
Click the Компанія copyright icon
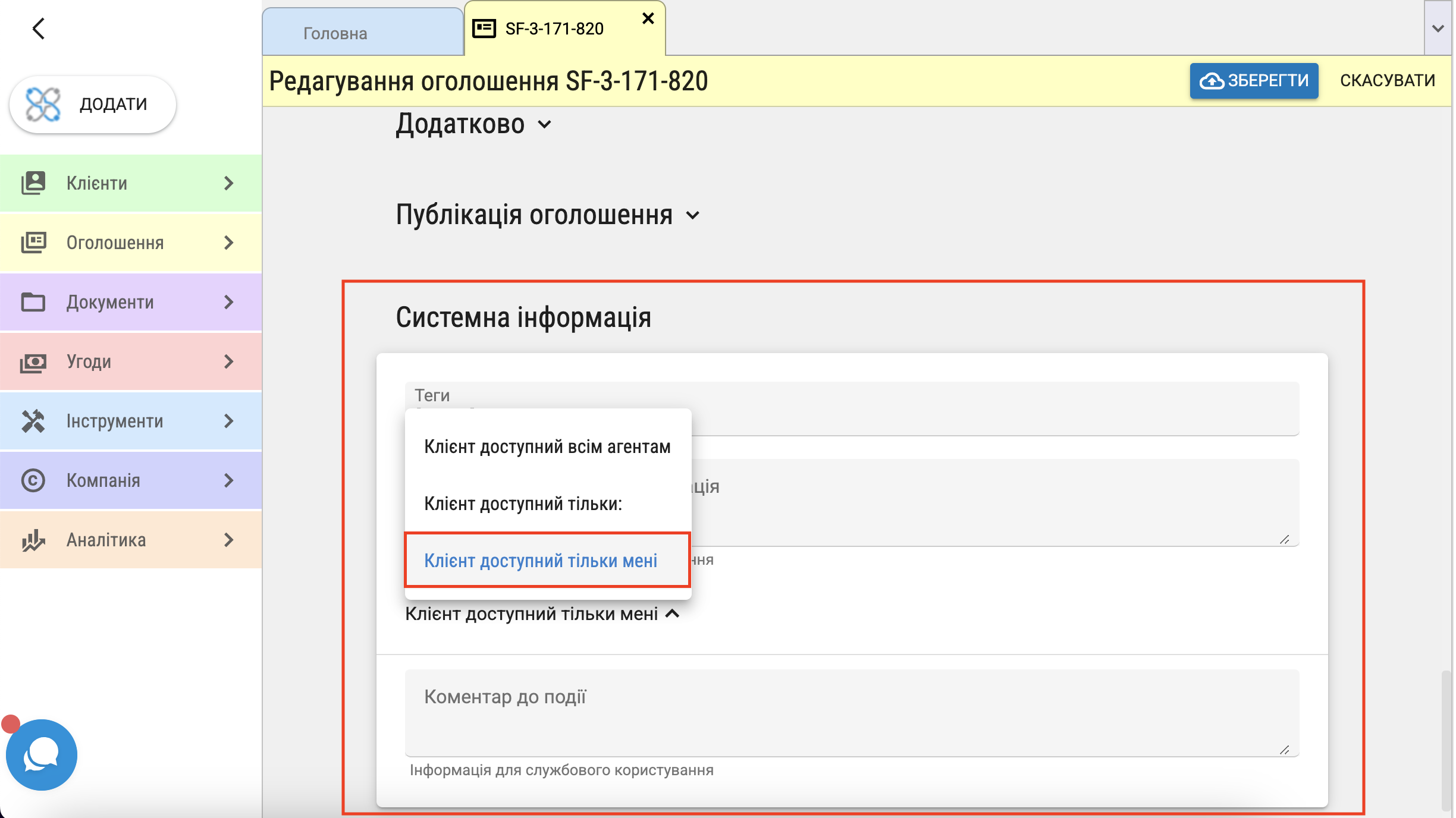(33, 480)
